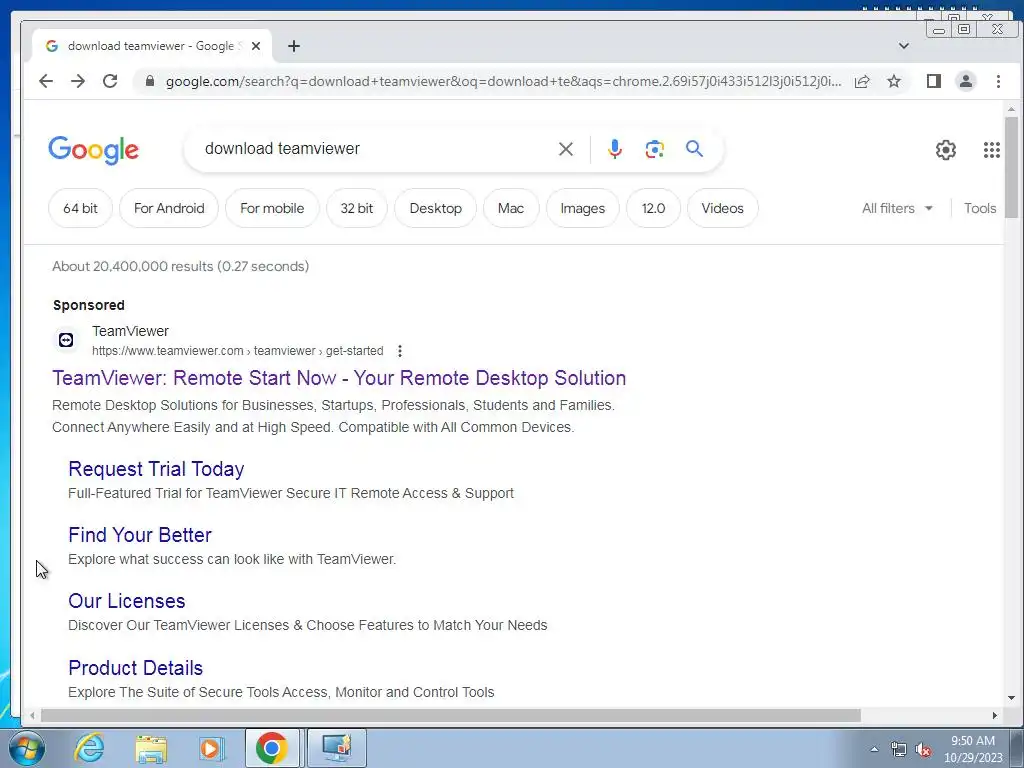Reload the current page
This screenshot has width=1024, height=768.
(x=110, y=81)
